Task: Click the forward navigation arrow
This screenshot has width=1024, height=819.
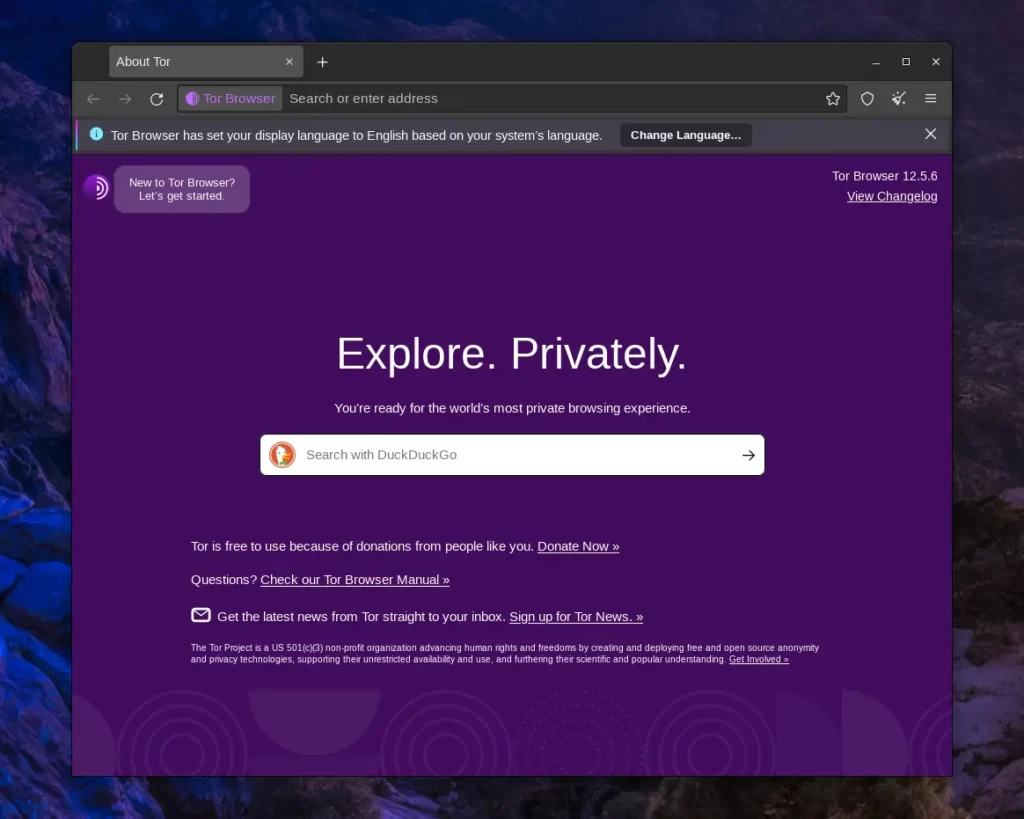Action: tap(125, 99)
